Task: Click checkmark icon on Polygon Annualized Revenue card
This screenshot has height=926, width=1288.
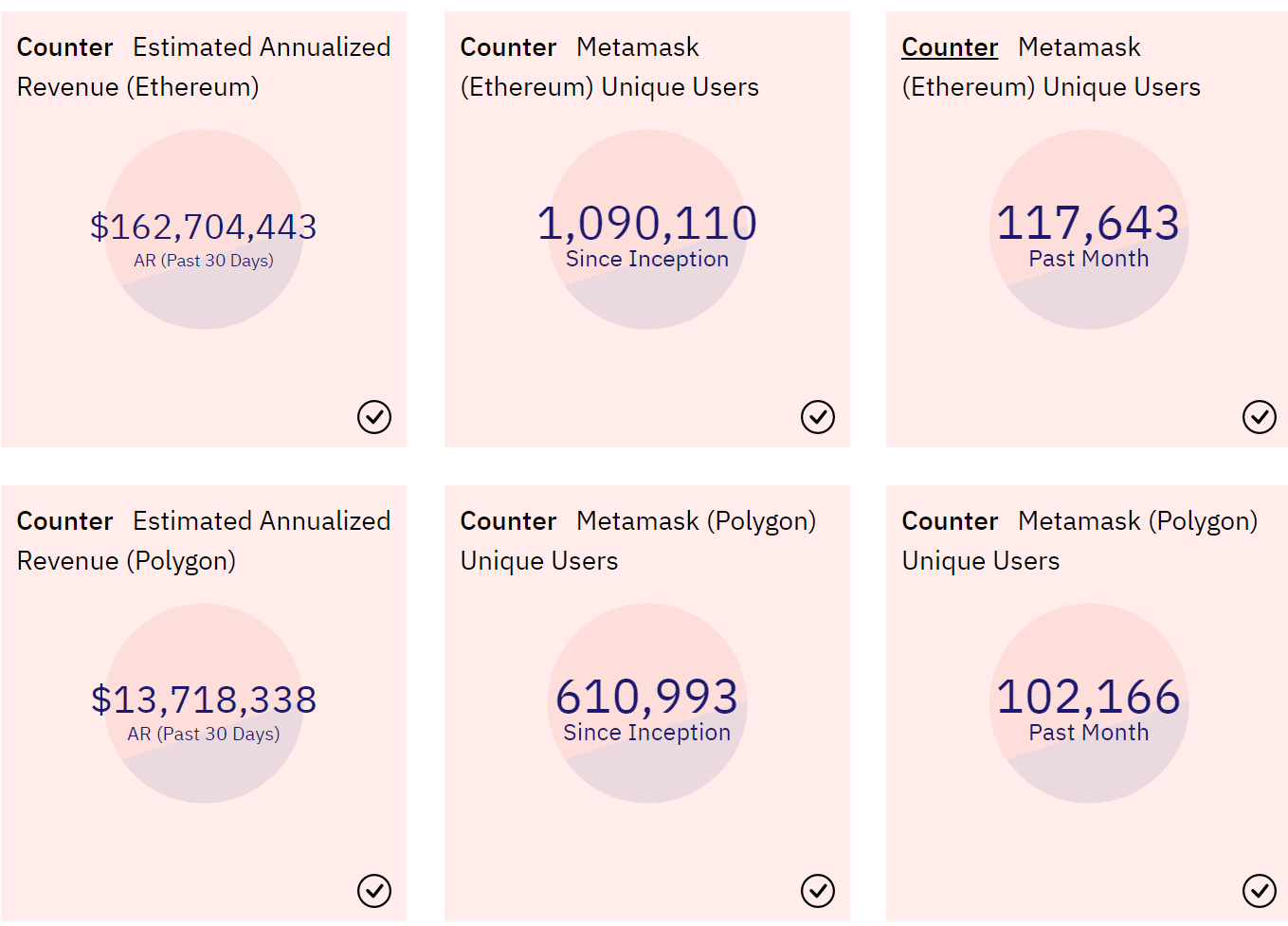Action: click(x=374, y=890)
